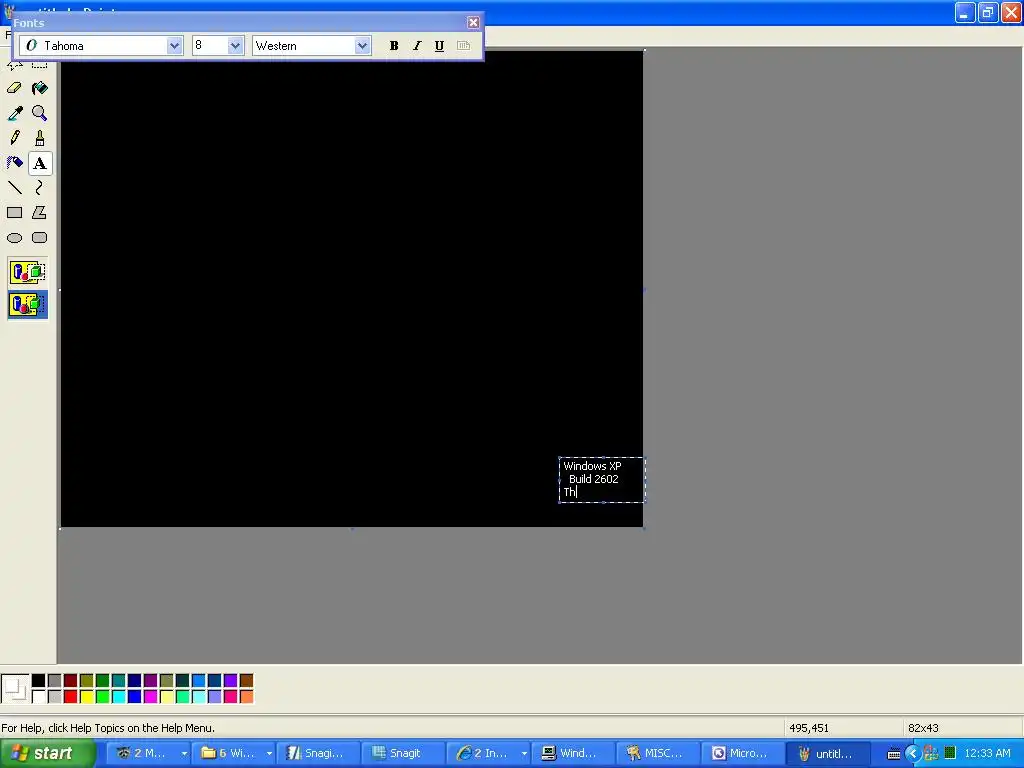Select the Fill With Color bucket tool
Screen dimensions: 1024x768
[x=39, y=88]
